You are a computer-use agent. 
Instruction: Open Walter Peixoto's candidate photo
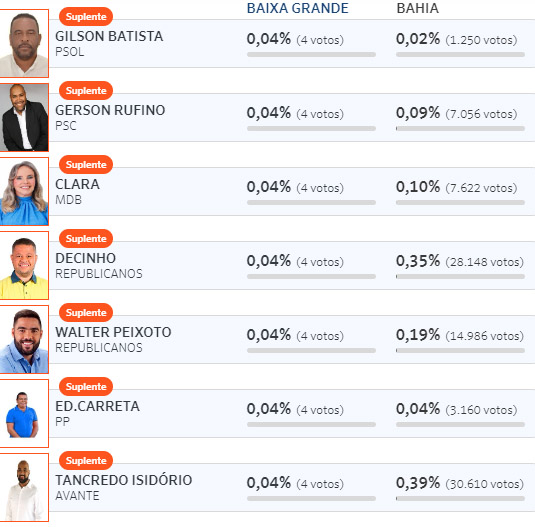click(24, 339)
